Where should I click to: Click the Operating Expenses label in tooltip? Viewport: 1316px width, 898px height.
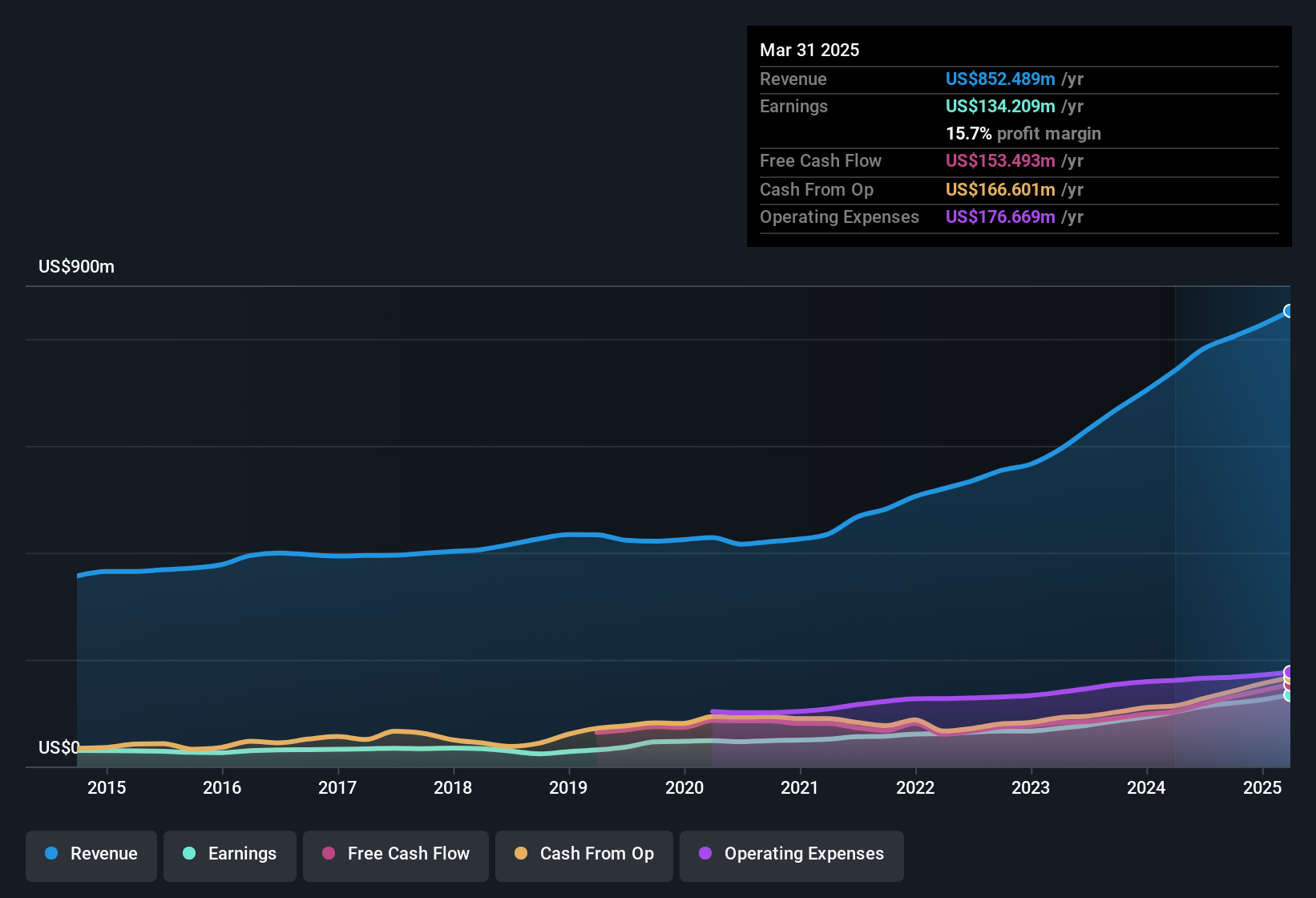pyautogui.click(x=839, y=217)
